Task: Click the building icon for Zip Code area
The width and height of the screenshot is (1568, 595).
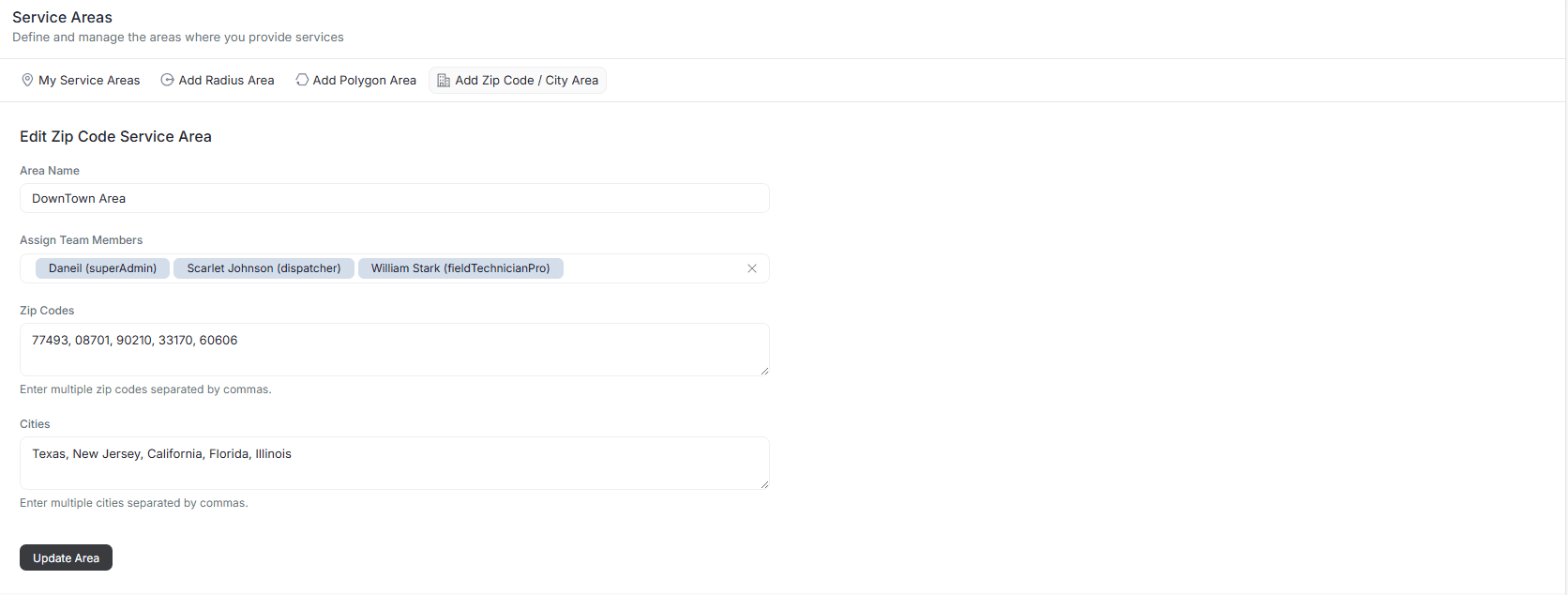Action: [444, 81]
